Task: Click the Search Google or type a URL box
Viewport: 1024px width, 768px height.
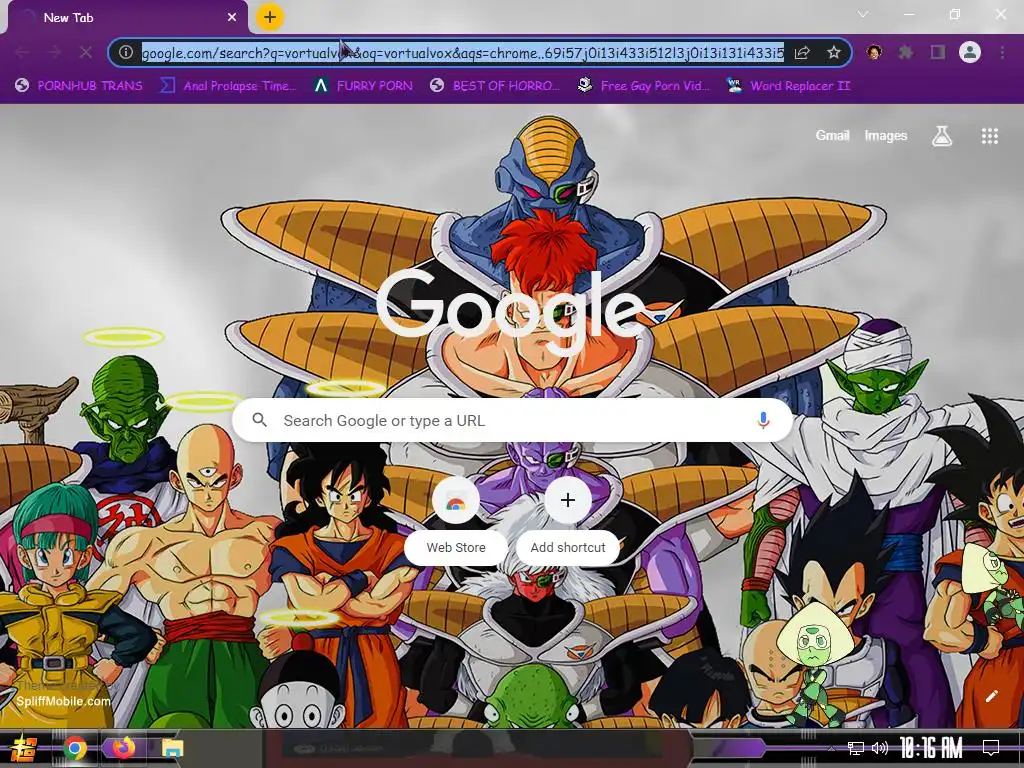Action: point(513,421)
